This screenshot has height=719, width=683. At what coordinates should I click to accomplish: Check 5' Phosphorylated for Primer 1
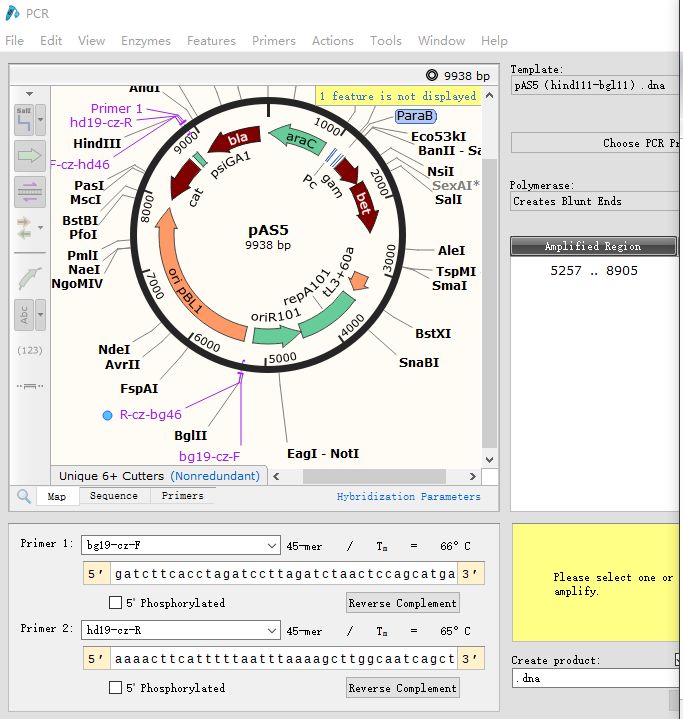116,603
